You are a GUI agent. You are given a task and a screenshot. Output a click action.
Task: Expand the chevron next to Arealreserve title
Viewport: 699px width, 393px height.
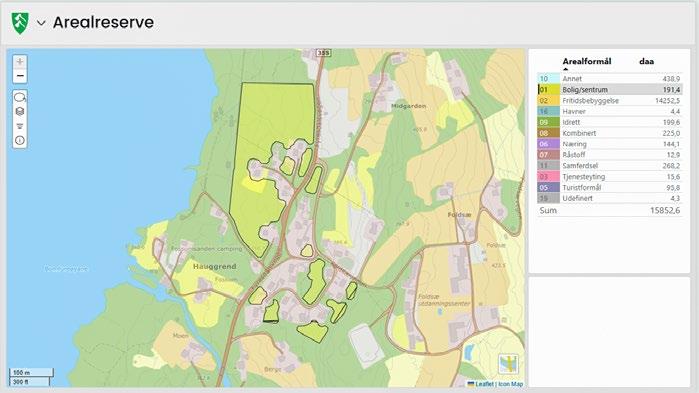[x=41, y=23]
